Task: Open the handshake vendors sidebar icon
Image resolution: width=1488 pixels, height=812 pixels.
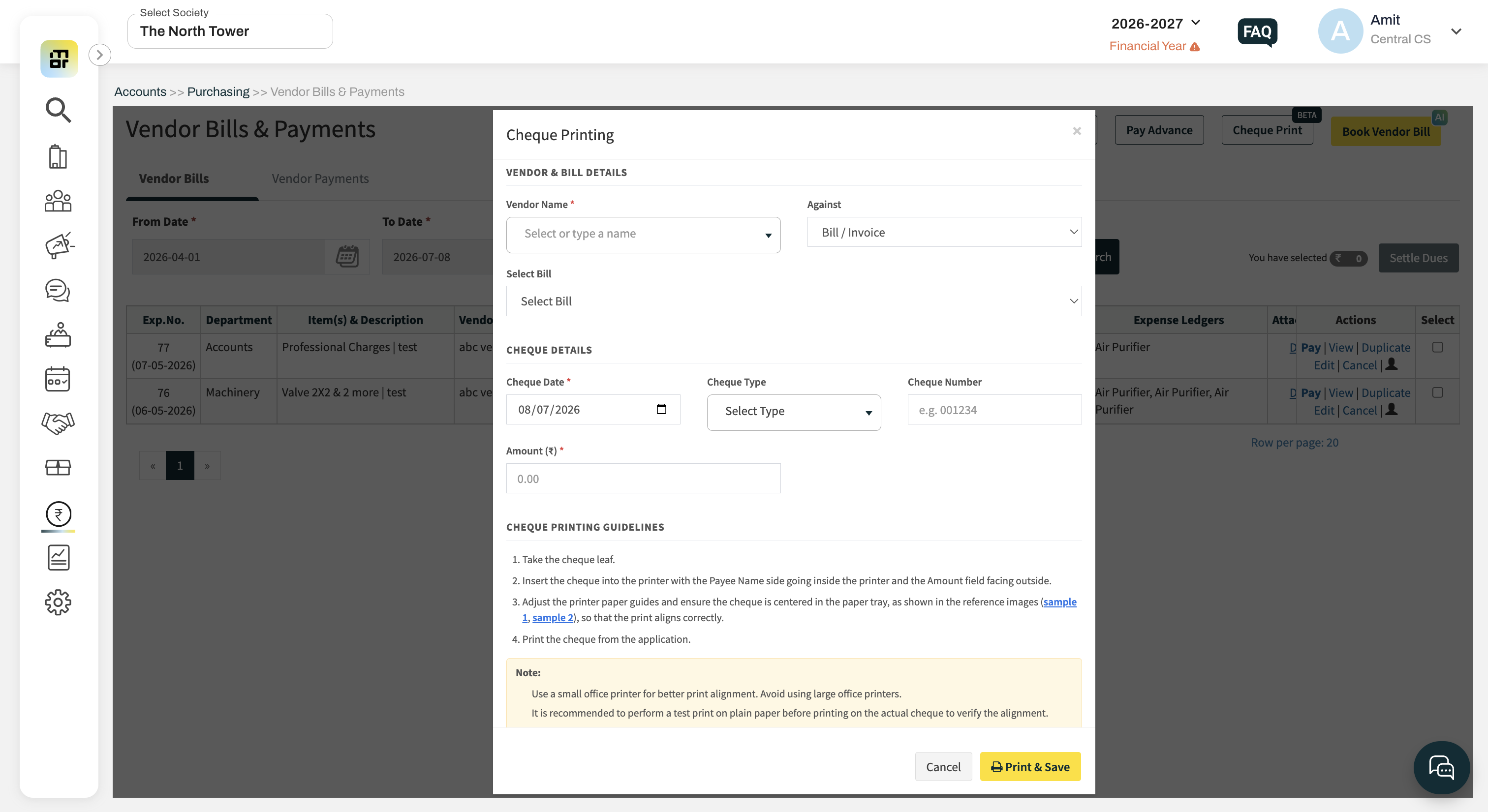Action: click(x=58, y=423)
